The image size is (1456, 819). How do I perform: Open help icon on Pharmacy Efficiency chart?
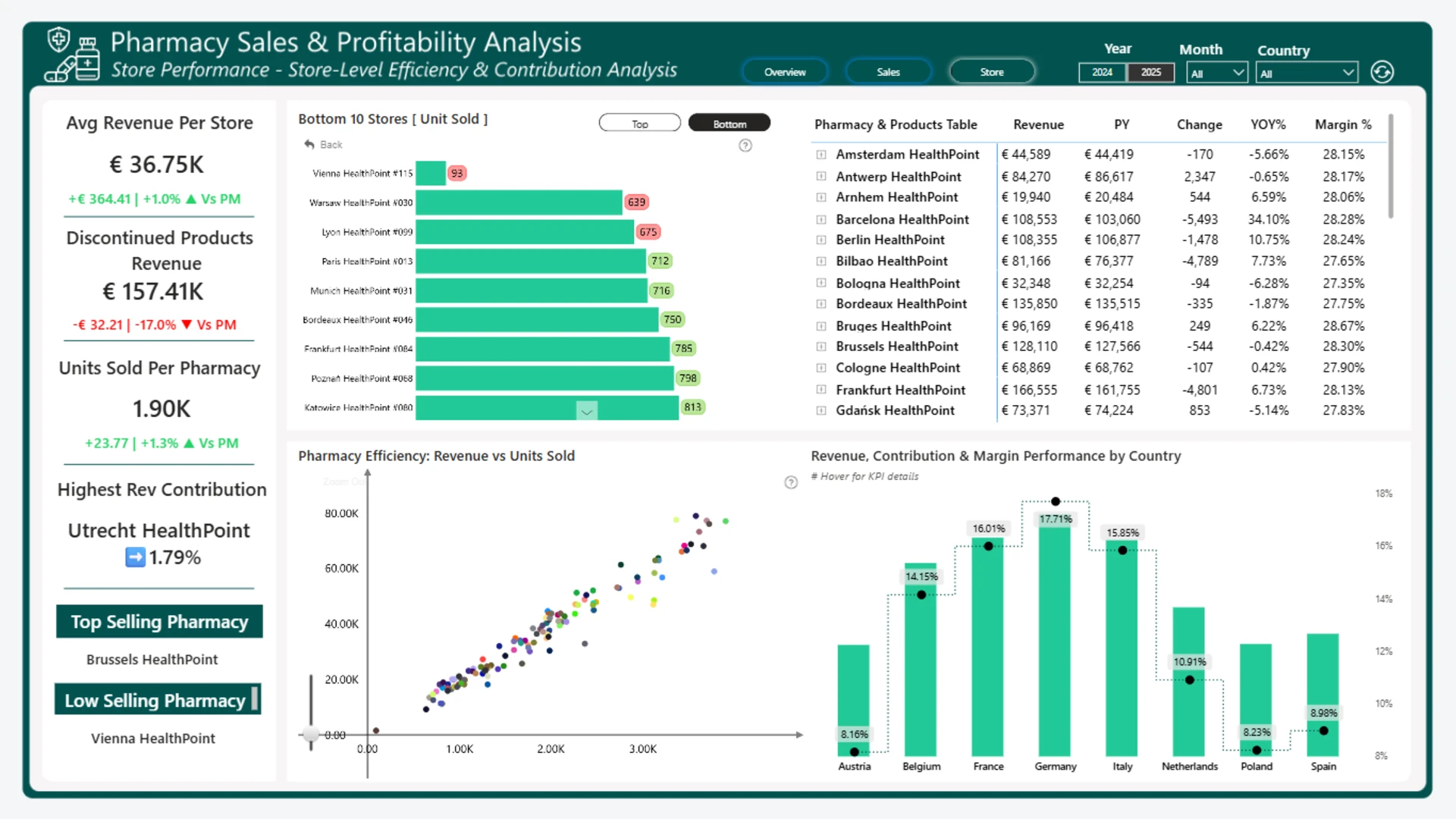pyautogui.click(x=791, y=482)
